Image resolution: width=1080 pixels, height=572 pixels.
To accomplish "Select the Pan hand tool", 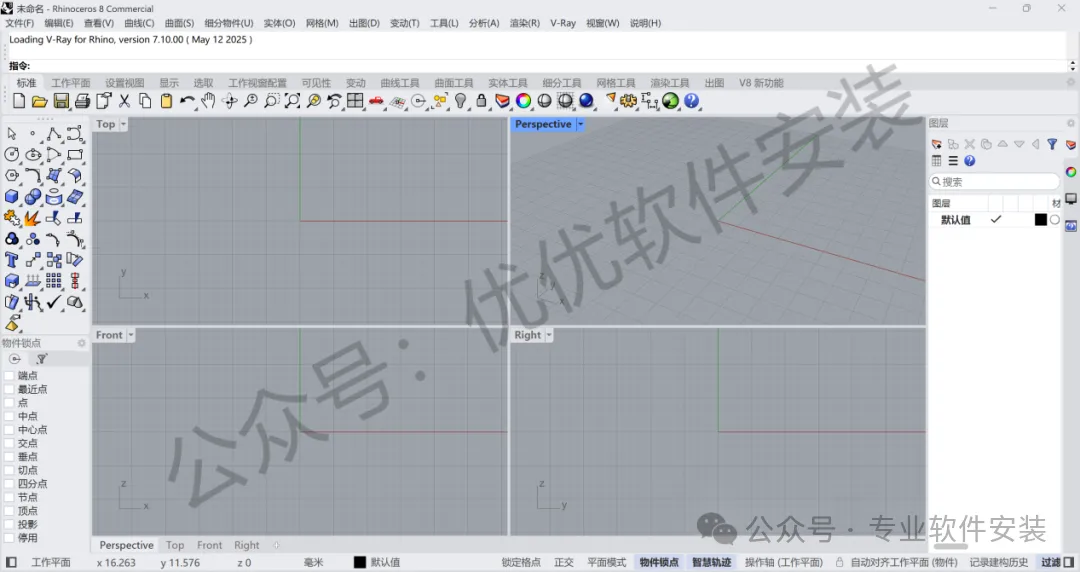I will 208,101.
